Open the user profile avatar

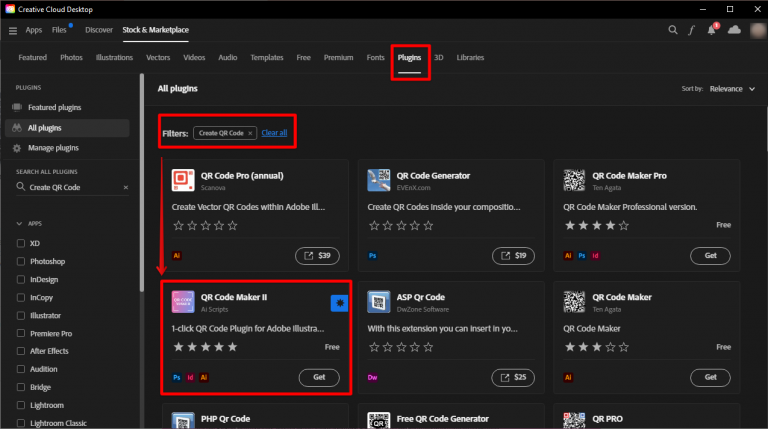[755, 31]
